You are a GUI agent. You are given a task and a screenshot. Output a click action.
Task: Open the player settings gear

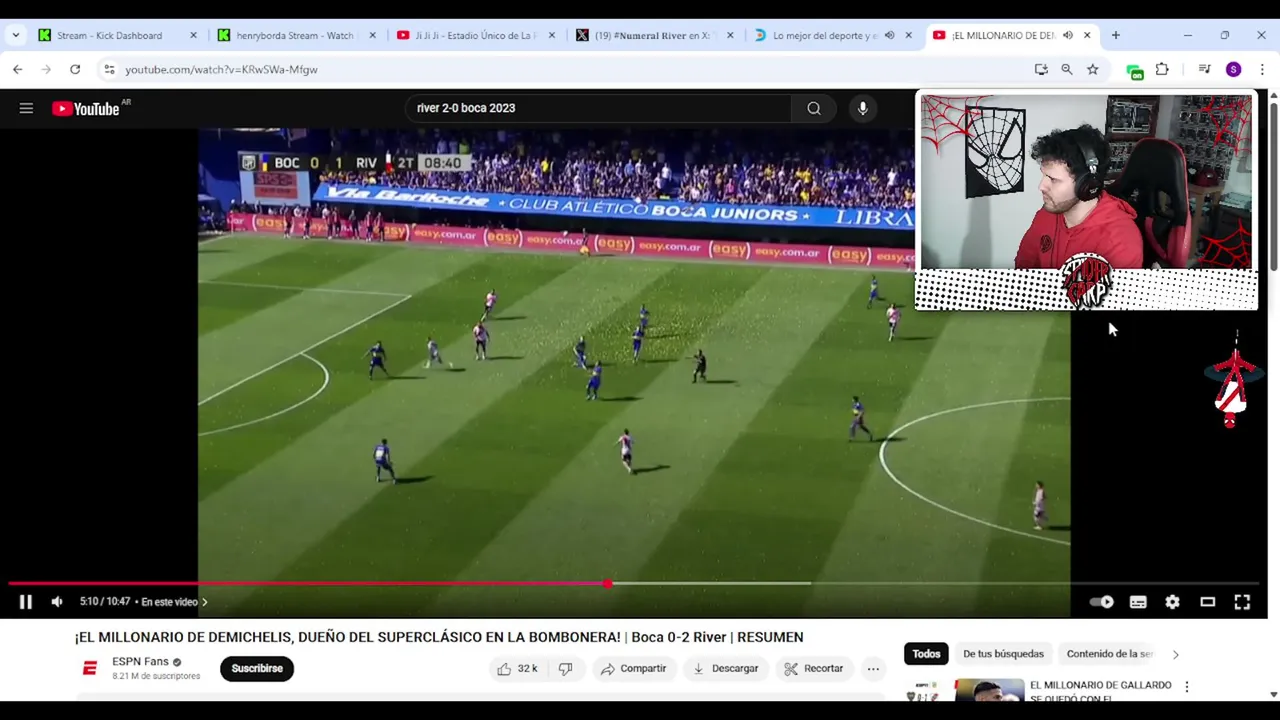click(1172, 602)
